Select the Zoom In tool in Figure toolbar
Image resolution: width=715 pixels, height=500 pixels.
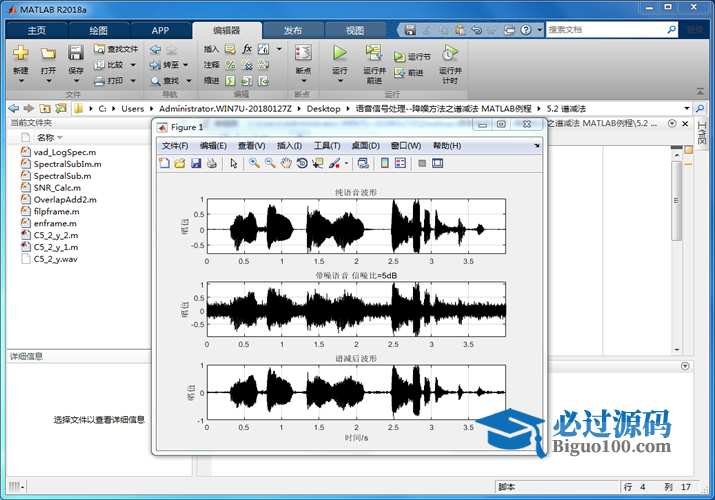coord(255,163)
